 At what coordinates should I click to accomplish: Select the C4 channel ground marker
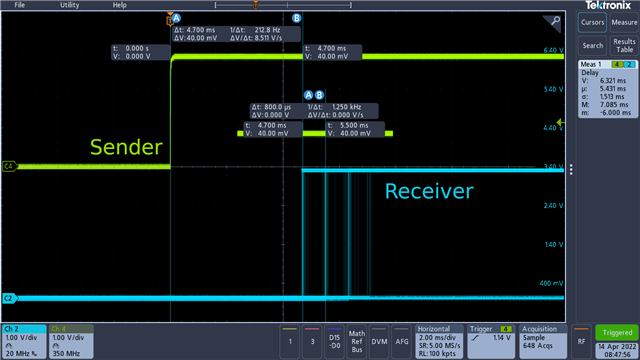[10, 166]
